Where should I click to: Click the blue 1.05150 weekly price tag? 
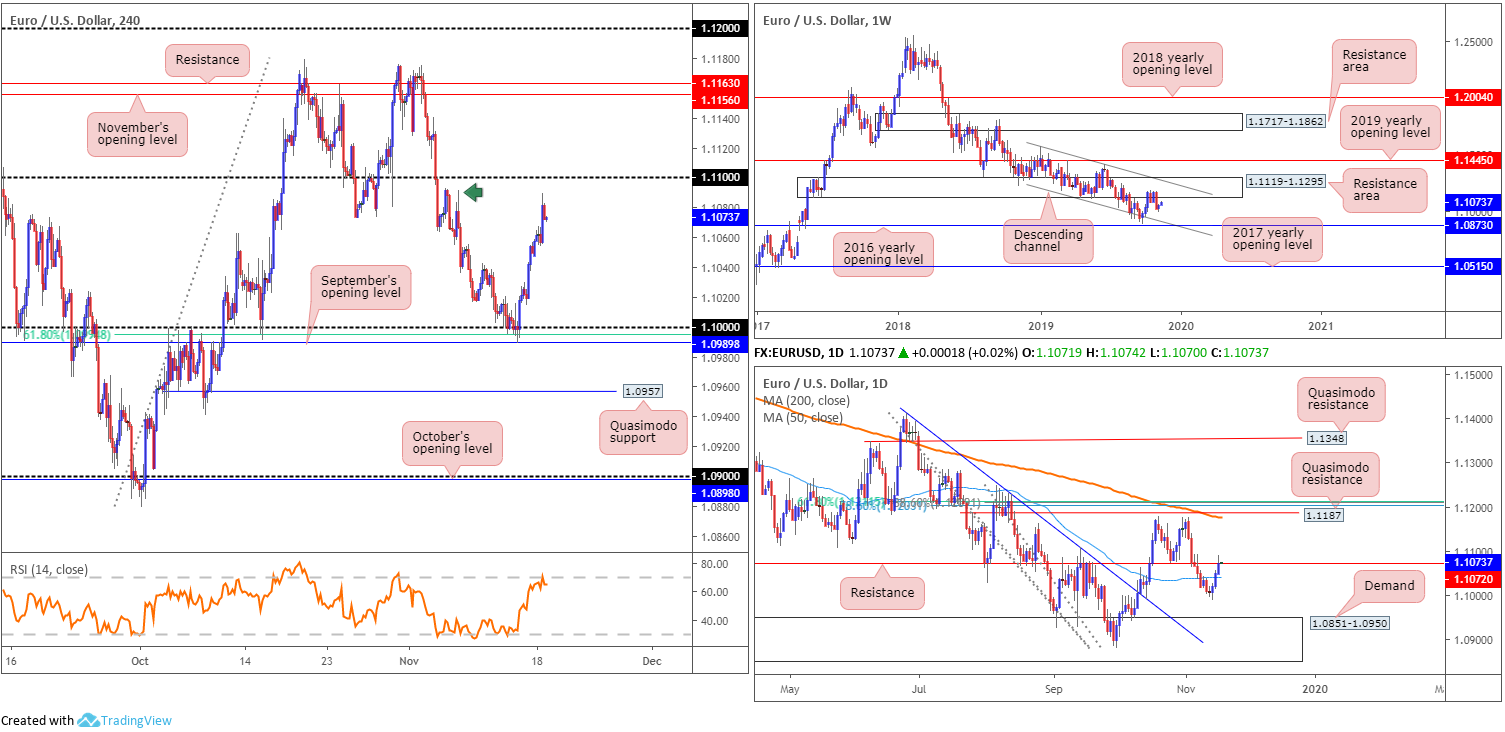(1475, 267)
